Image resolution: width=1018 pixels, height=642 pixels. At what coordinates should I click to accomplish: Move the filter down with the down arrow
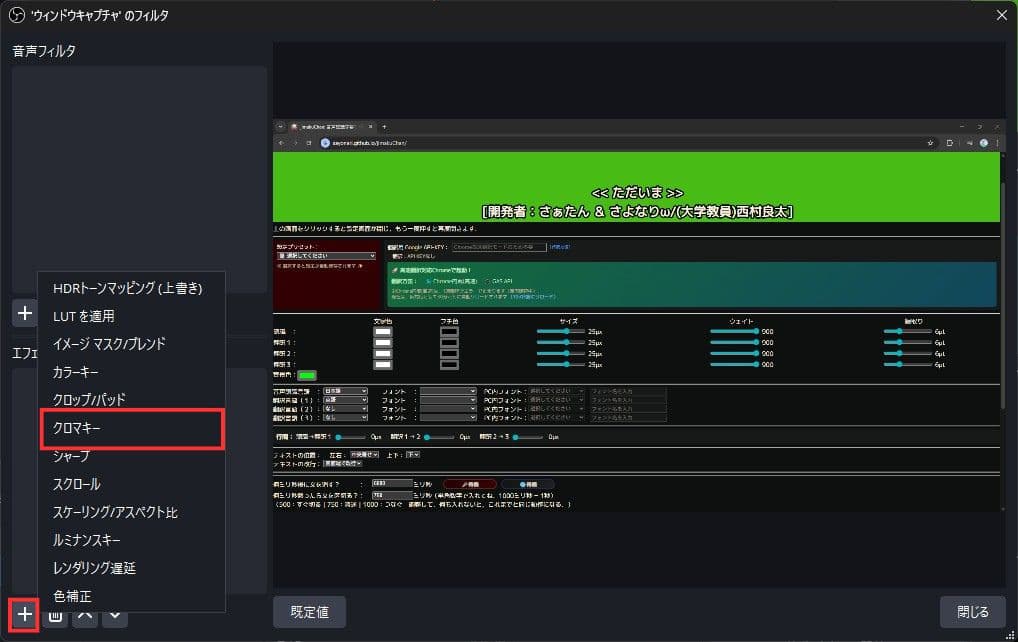116,614
